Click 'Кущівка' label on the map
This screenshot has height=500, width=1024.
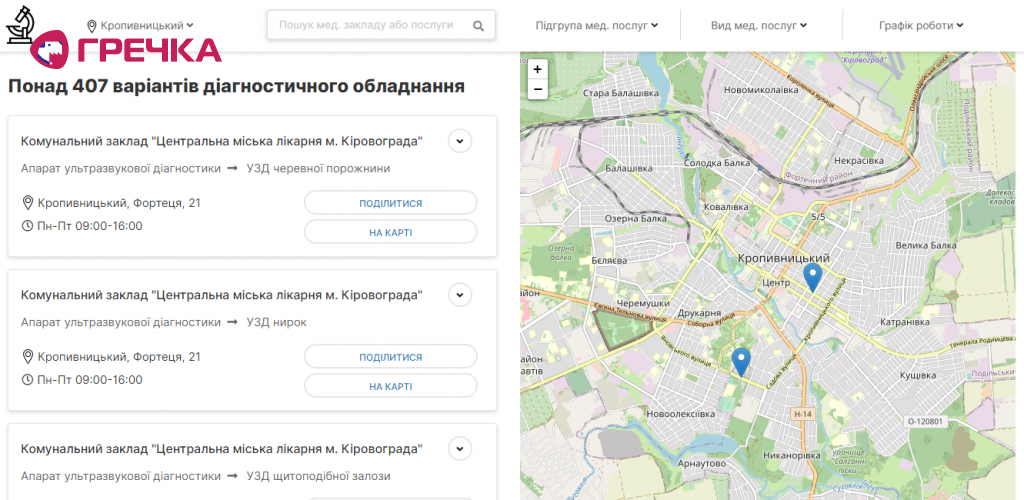click(x=918, y=375)
